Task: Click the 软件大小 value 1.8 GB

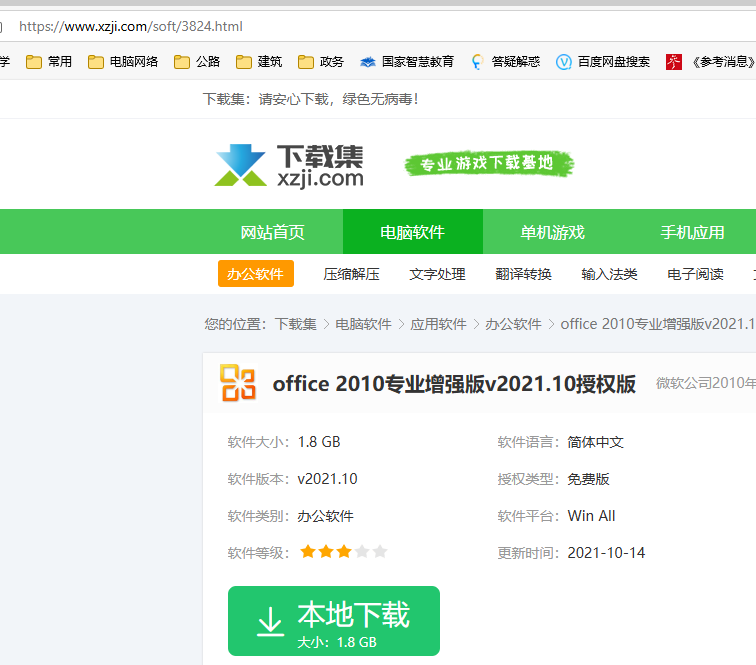Action: pos(319,442)
